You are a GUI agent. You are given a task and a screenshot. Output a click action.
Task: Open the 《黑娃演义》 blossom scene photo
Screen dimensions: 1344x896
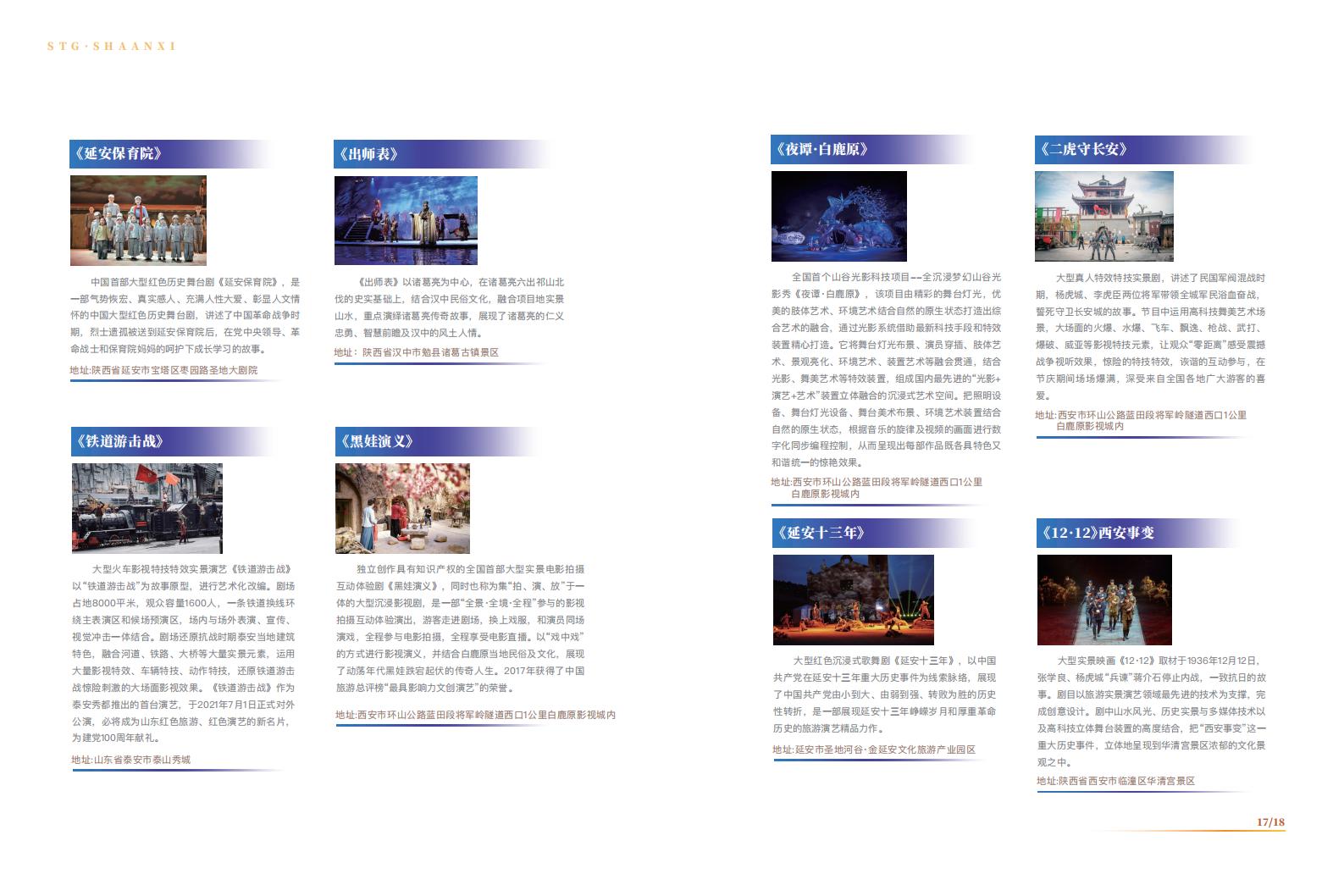(x=402, y=509)
